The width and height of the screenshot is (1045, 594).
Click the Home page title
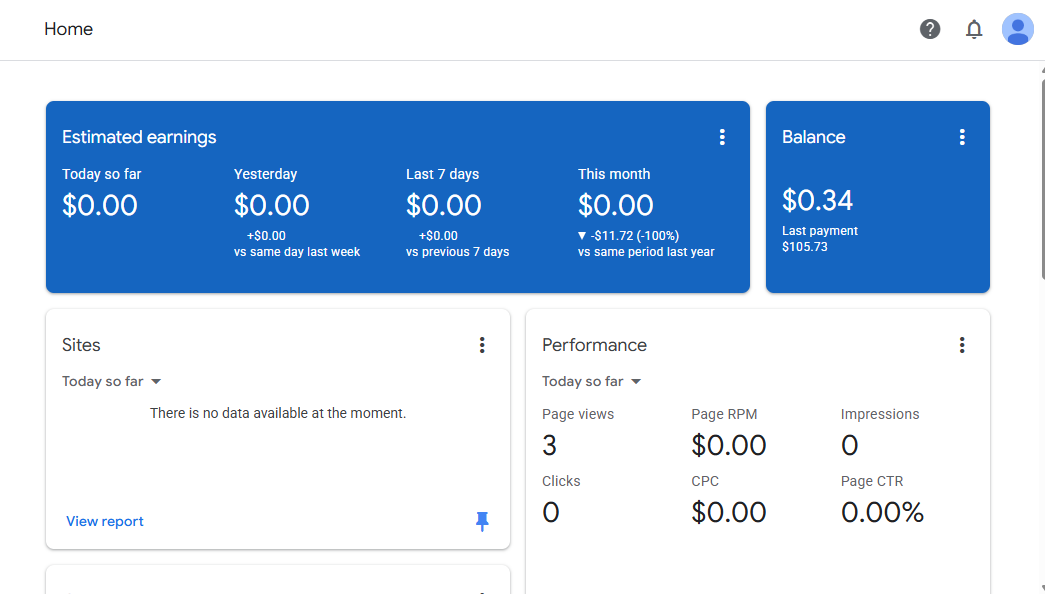point(69,29)
